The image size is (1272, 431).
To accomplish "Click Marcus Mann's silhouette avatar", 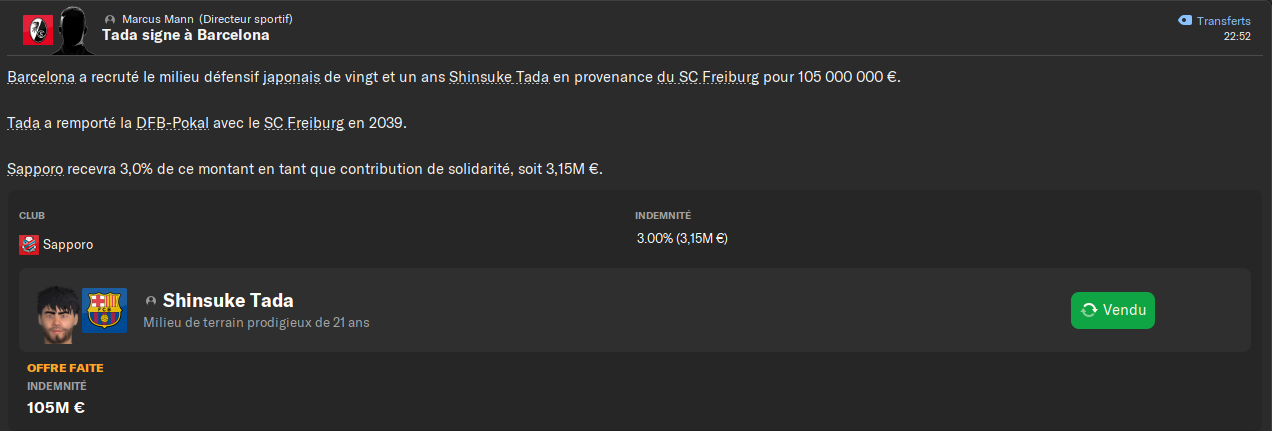I will point(74,31).
